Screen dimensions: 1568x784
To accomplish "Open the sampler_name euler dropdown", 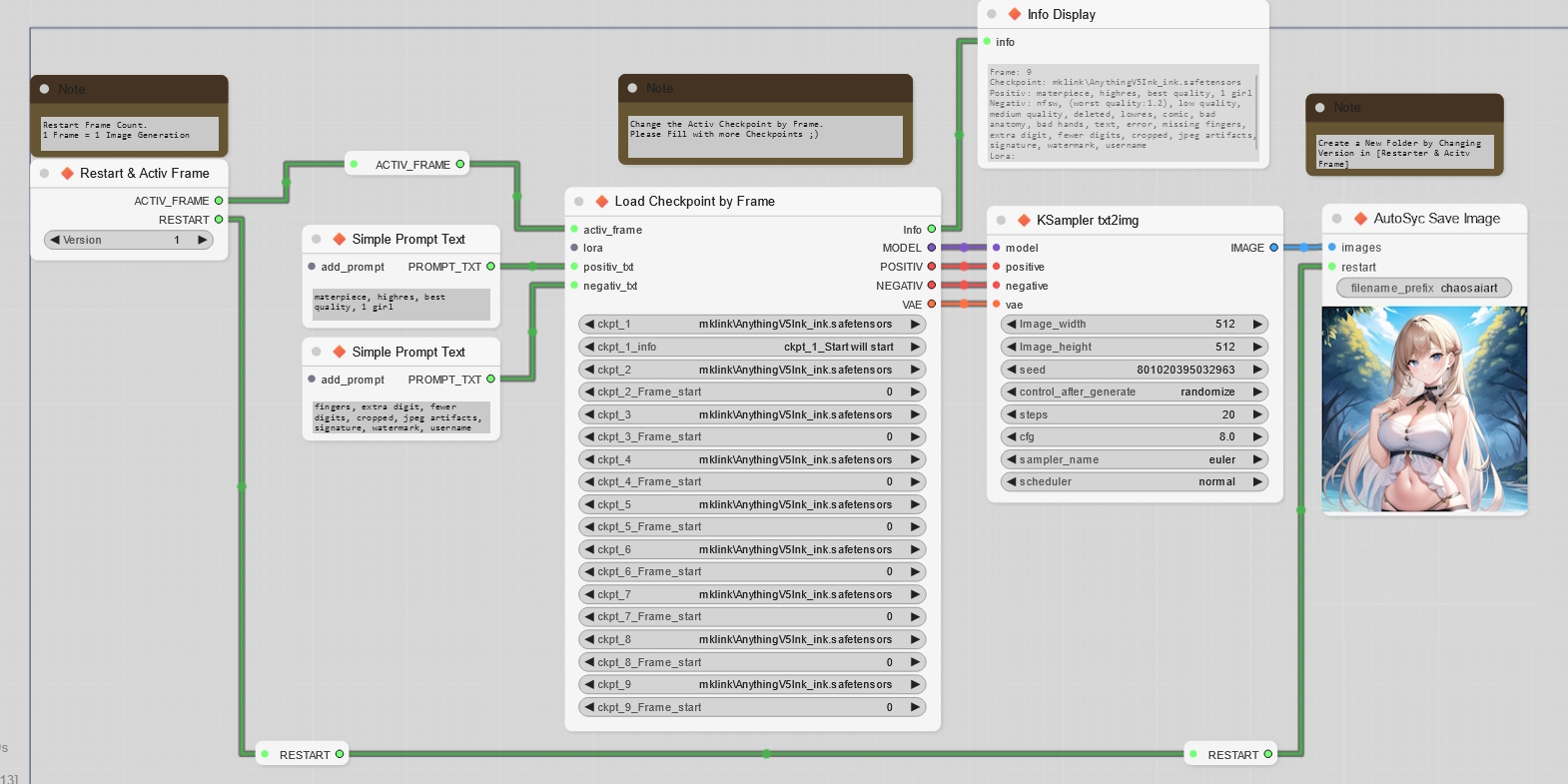I will coord(1134,459).
